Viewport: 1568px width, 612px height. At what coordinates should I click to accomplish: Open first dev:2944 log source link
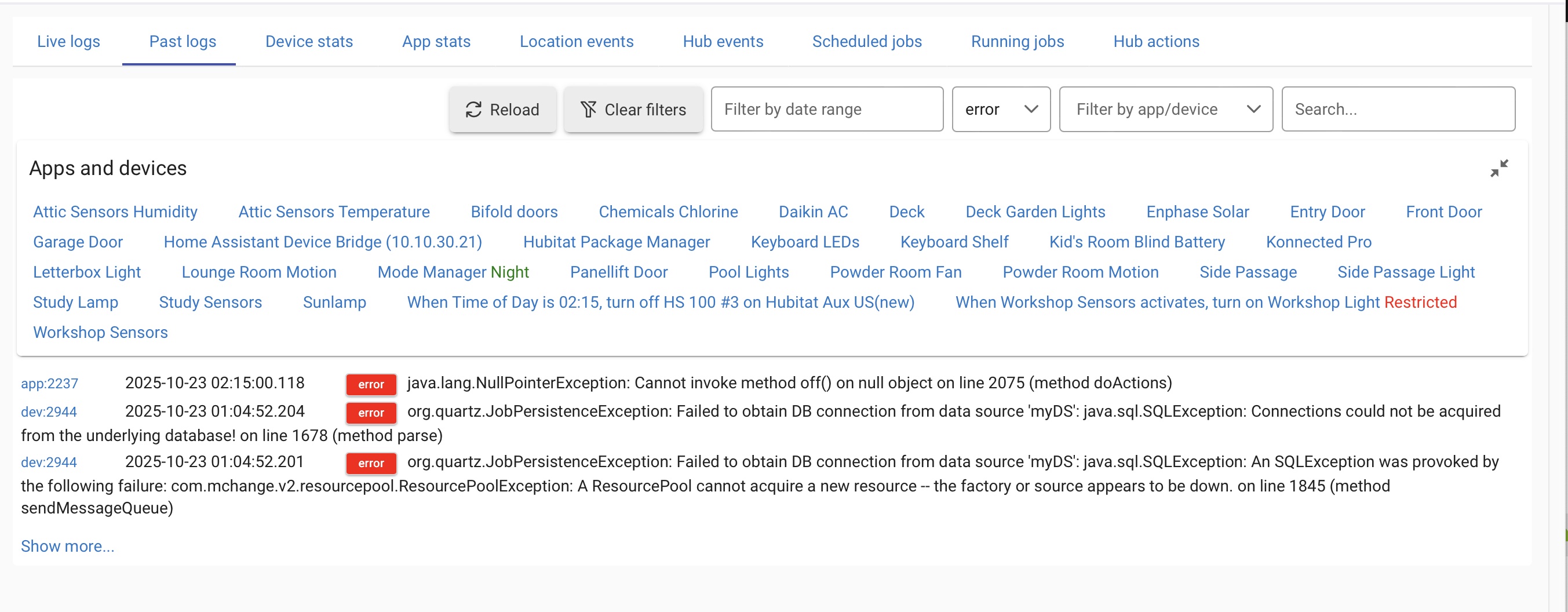point(49,412)
